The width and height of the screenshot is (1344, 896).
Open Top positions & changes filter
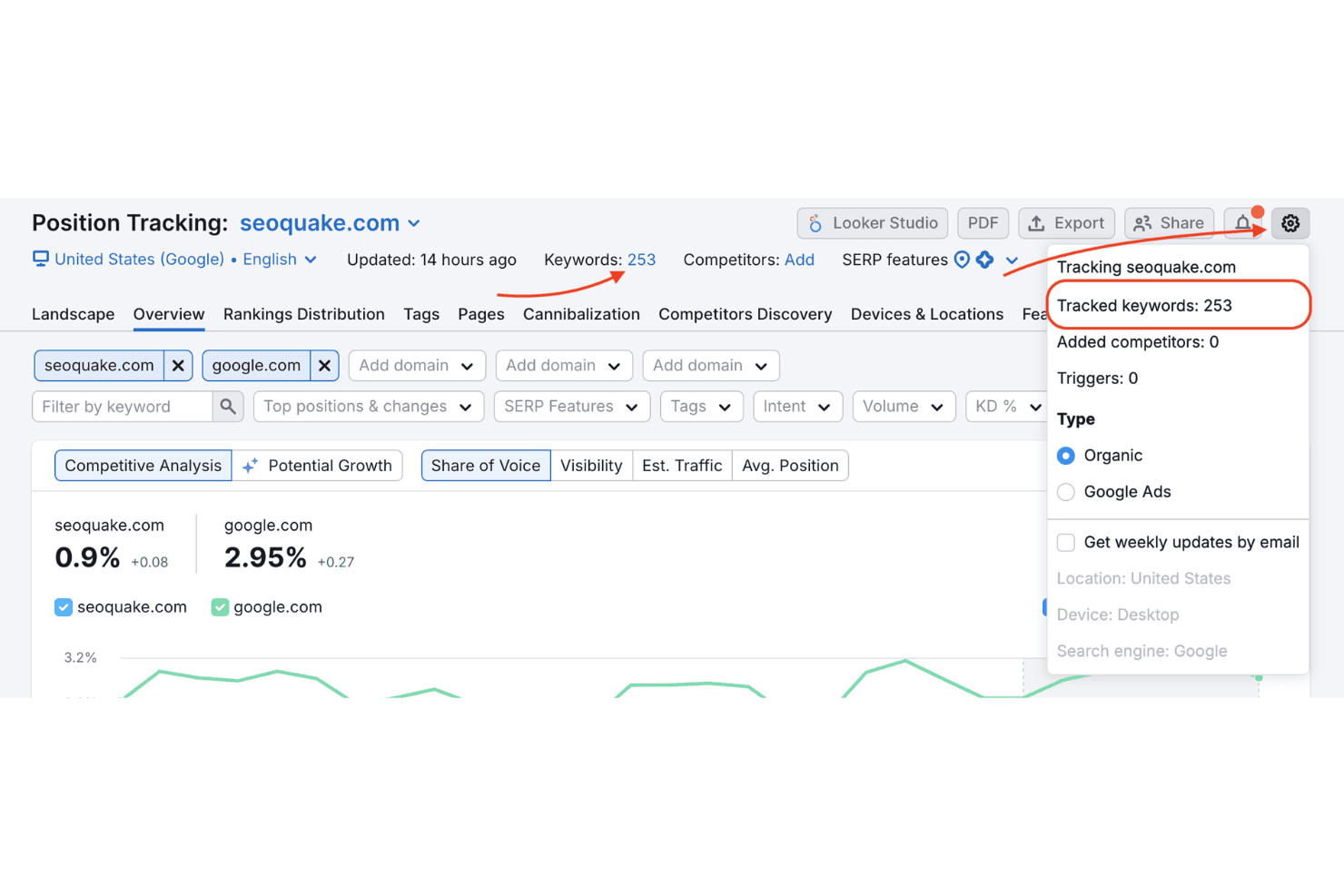[369, 407]
